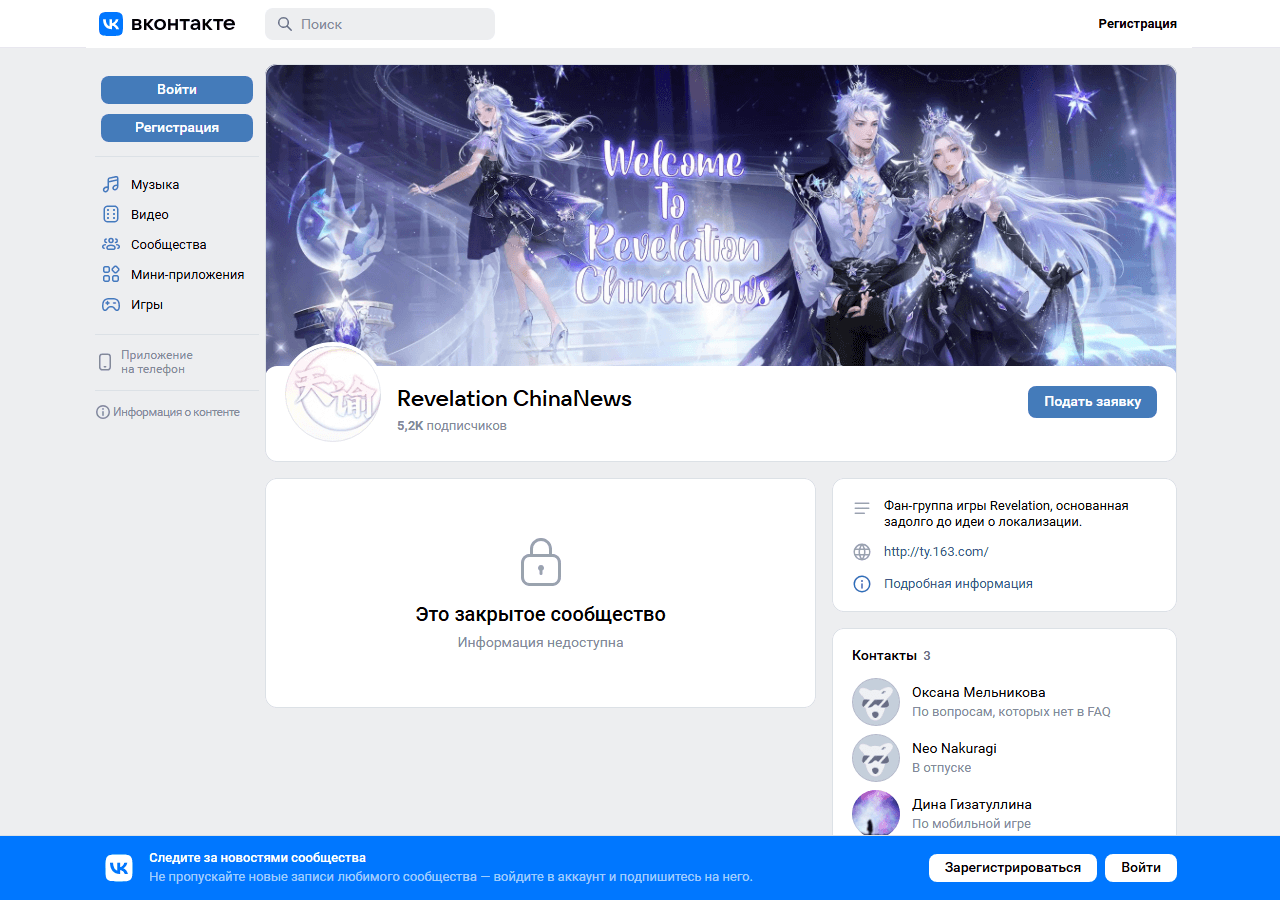This screenshot has width=1280, height=900.
Task: Click the Сообщества people icon
Action: coord(111,245)
